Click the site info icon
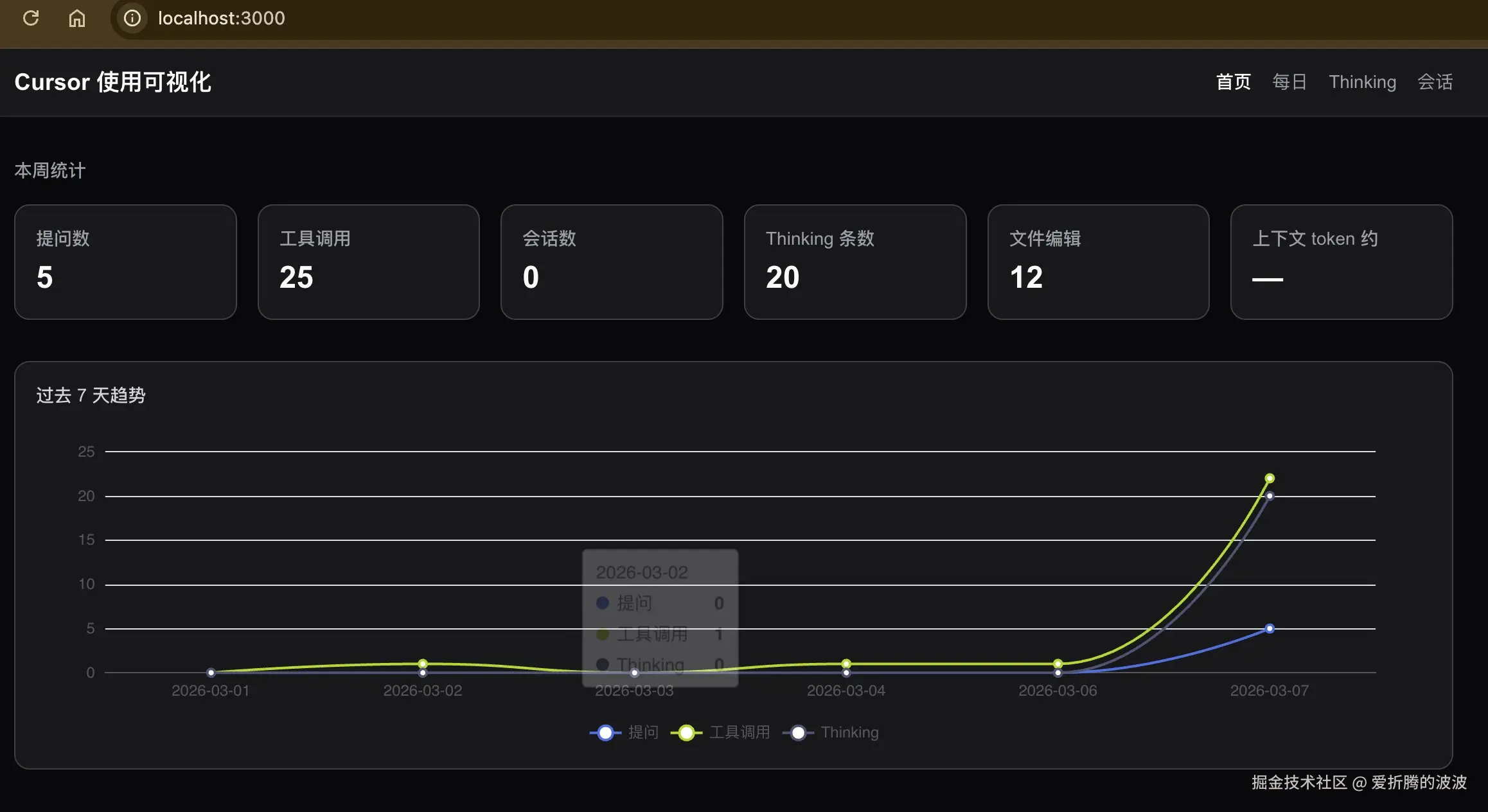This screenshot has width=1488, height=812. click(x=132, y=18)
